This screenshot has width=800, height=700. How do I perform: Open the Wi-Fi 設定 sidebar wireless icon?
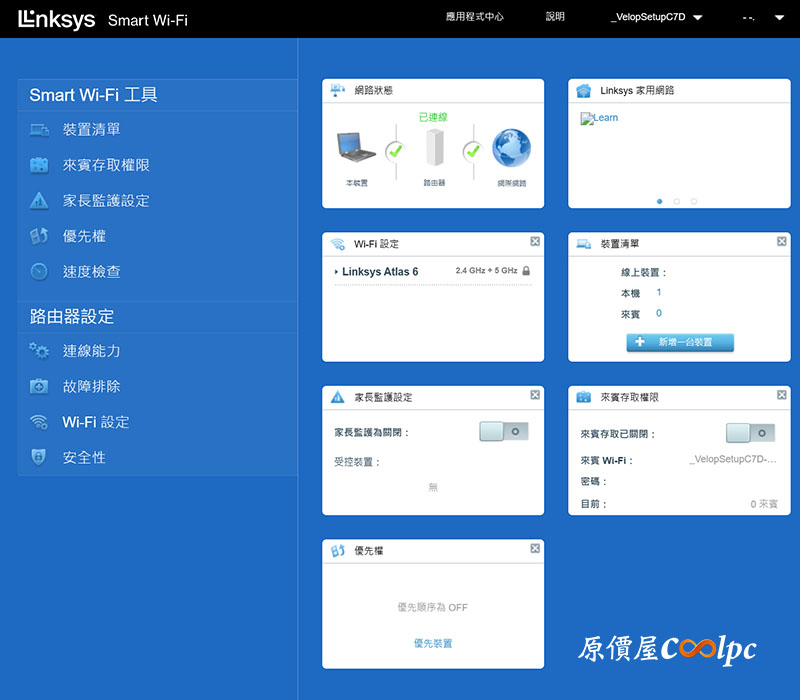click(39, 422)
